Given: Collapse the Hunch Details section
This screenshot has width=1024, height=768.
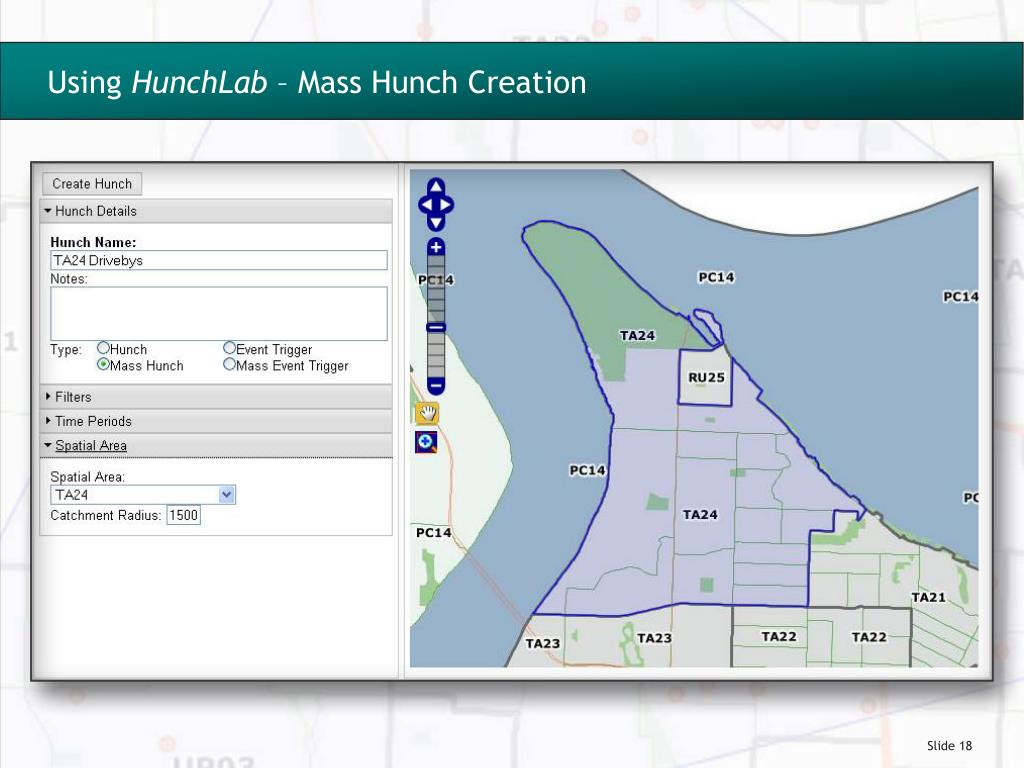Looking at the screenshot, I should point(216,211).
